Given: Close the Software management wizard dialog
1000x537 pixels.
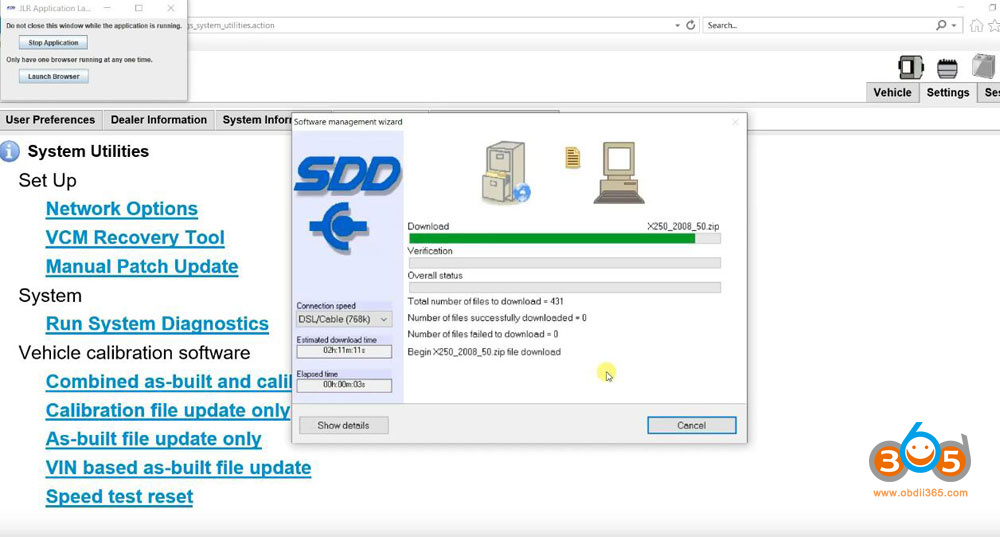Looking at the screenshot, I should (x=735, y=122).
